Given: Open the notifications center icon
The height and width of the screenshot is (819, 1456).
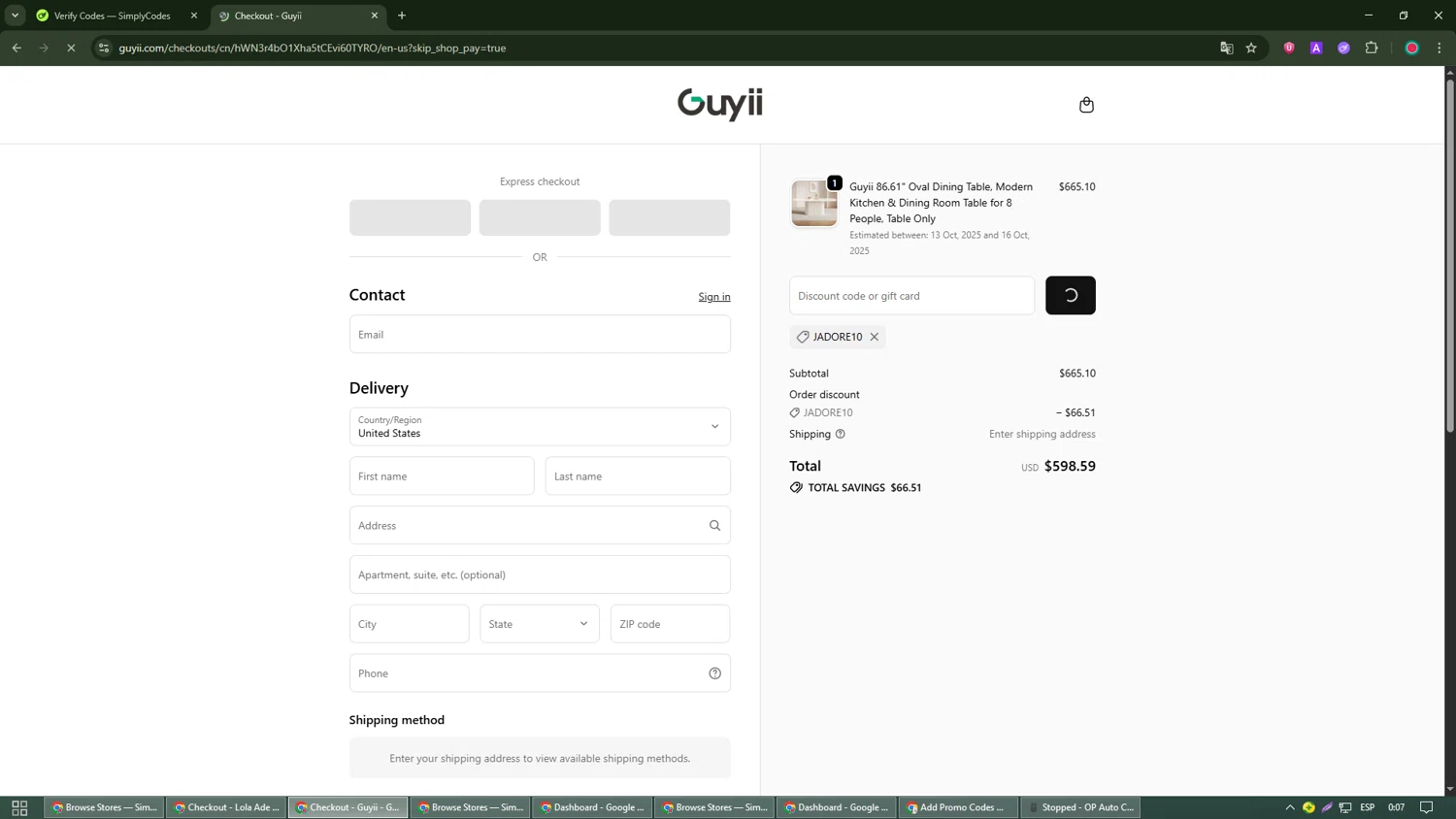Looking at the screenshot, I should 1427,807.
